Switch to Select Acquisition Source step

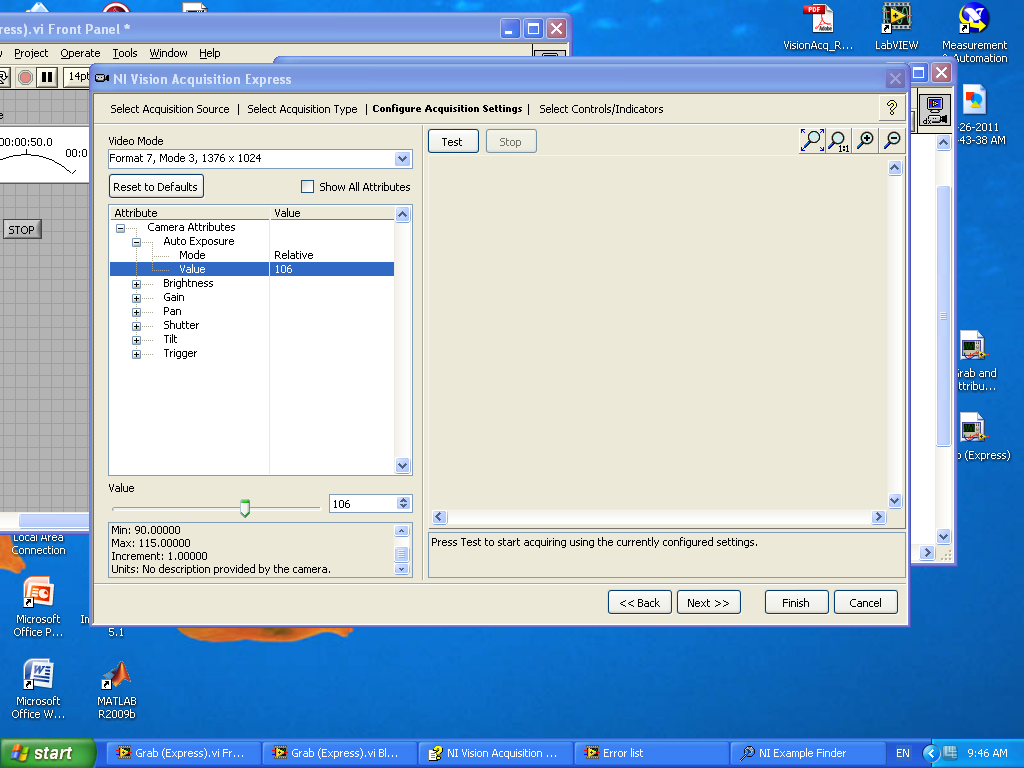coord(171,109)
